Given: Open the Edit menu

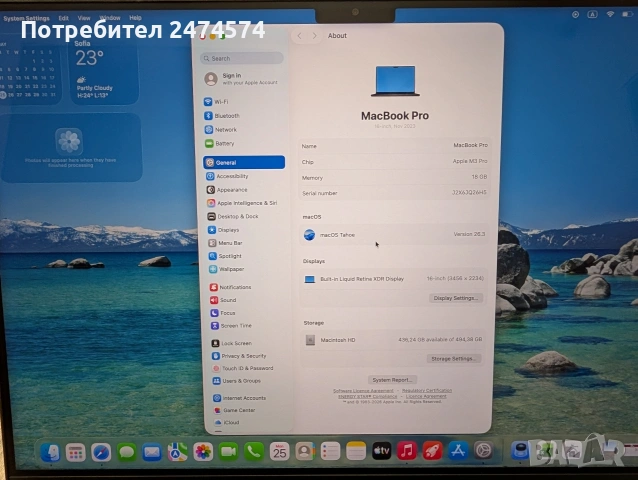Looking at the screenshot, I should click(x=63, y=18).
